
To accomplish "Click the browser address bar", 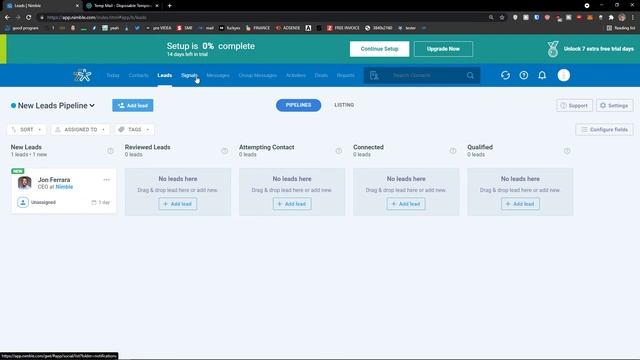I will 261,18.
